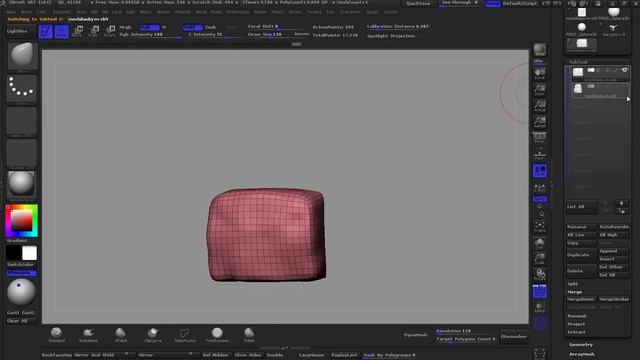This screenshot has height=360, width=640.
Task: Toggle the Zadd mode button
Action: point(192,27)
